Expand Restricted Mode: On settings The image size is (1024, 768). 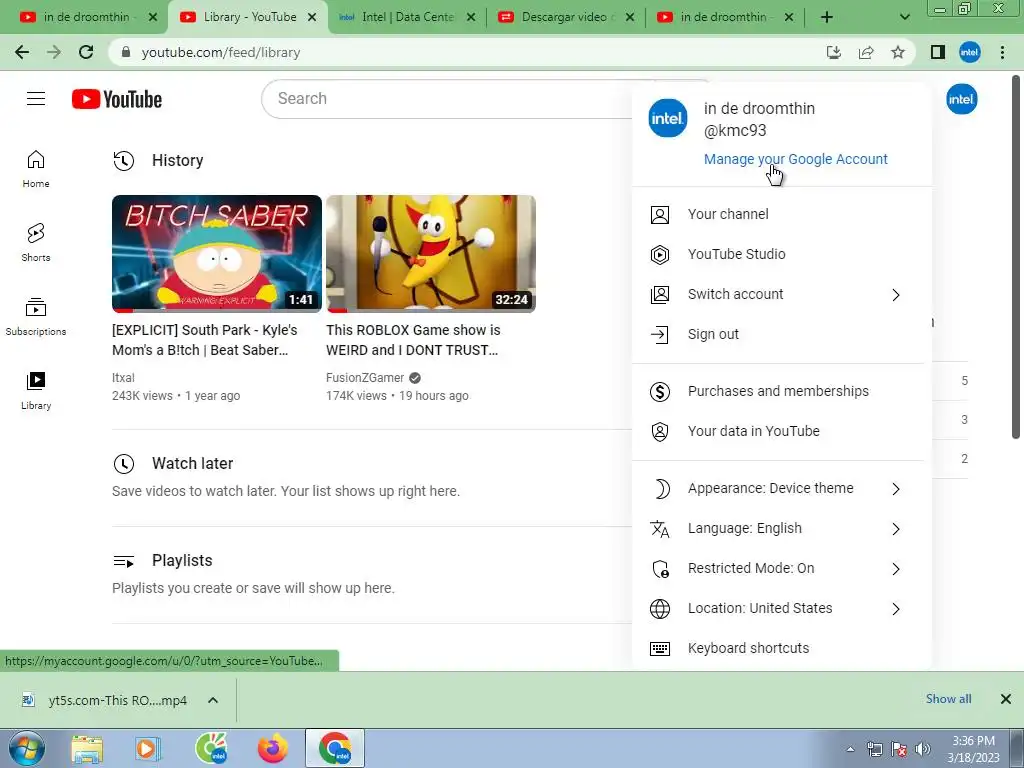click(x=896, y=569)
